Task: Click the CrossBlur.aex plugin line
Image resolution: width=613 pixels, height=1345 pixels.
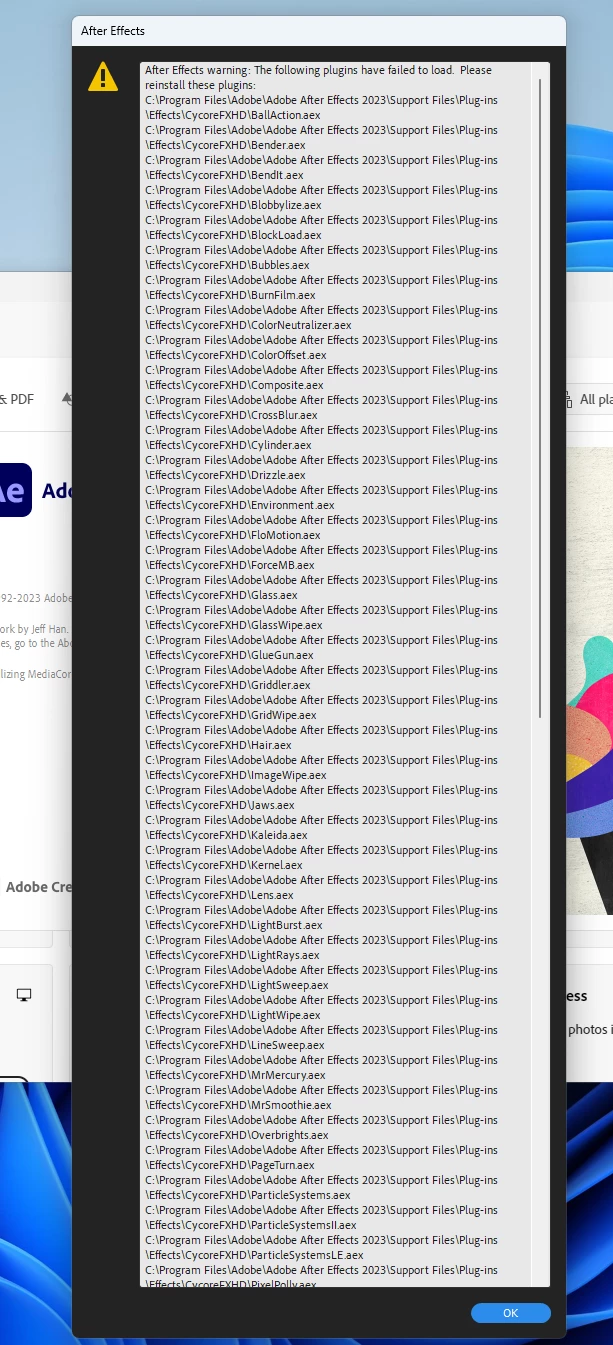Action: pyautogui.click(x=231, y=415)
